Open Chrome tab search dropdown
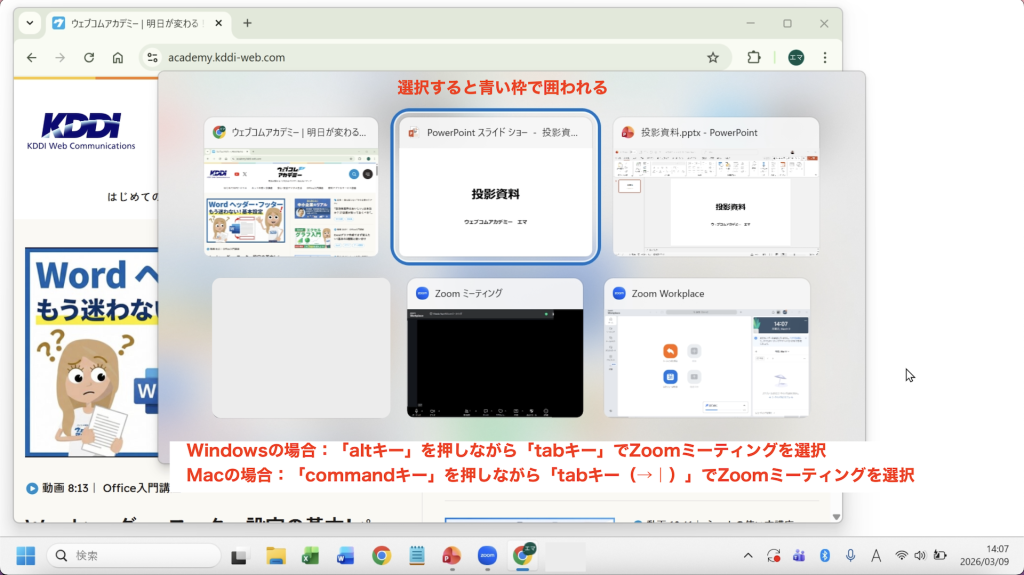The image size is (1024, 575). click(30, 23)
